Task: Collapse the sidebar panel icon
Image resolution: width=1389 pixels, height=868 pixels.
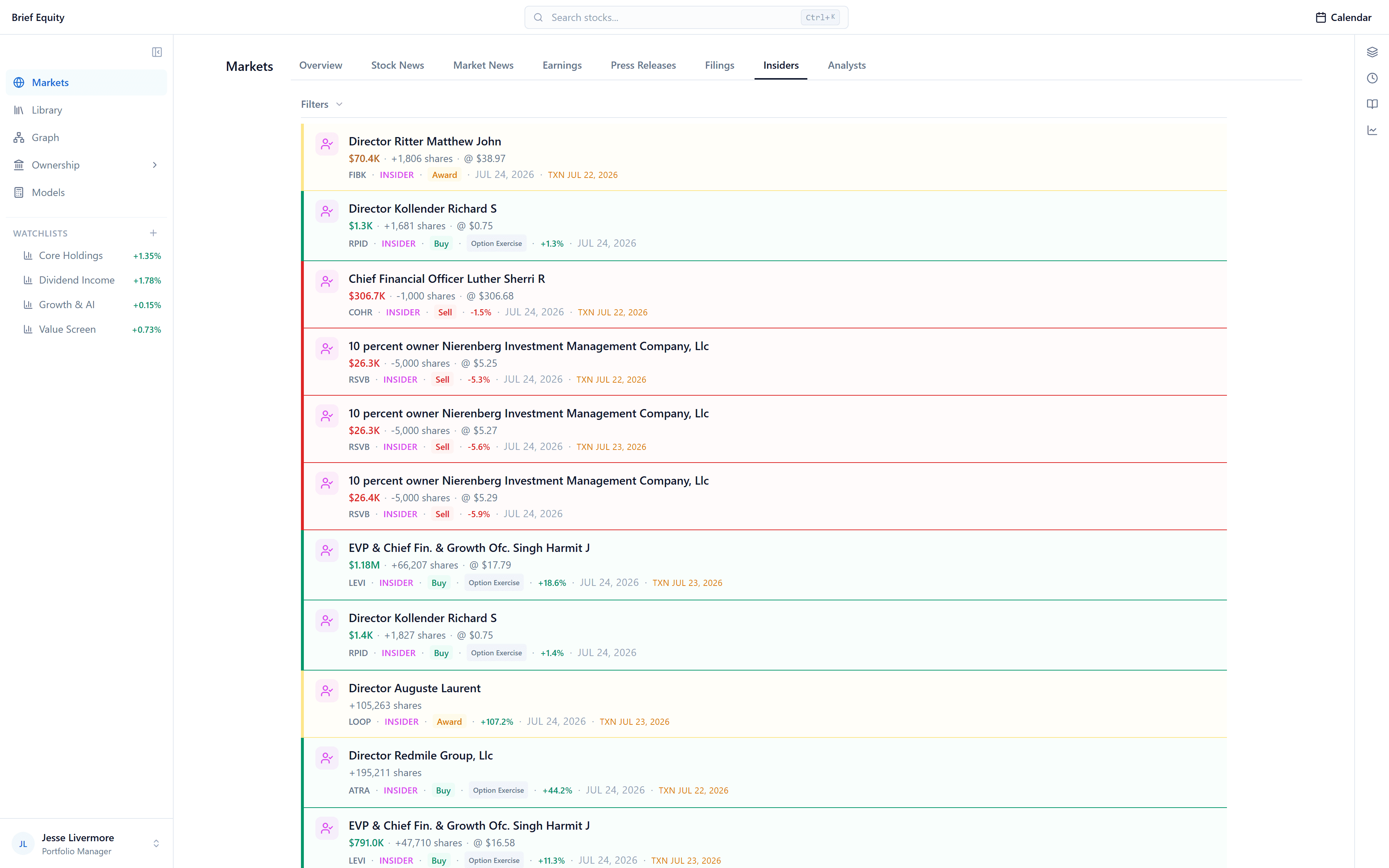Action: point(157,52)
